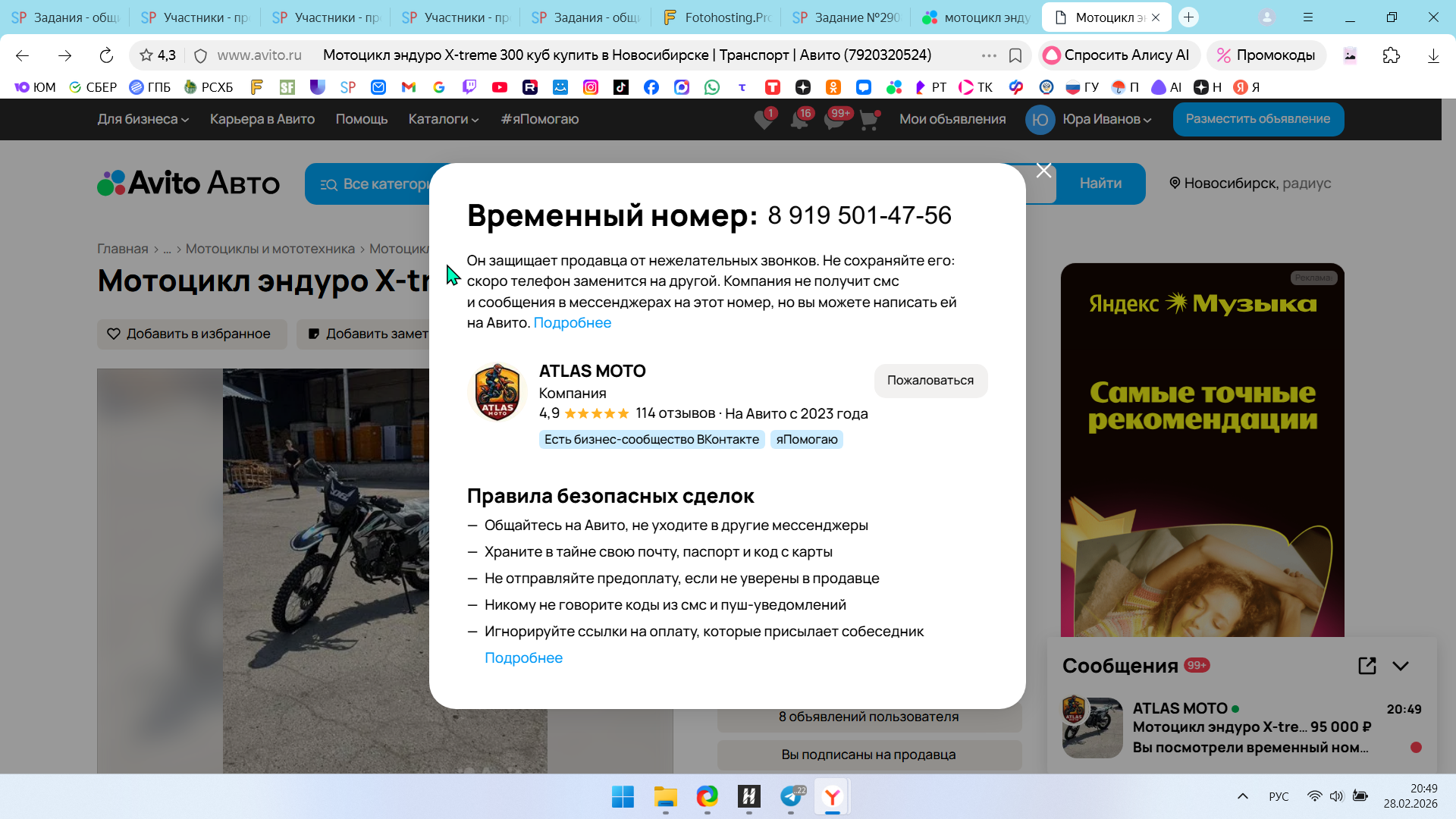Open the favorites heart icon in header
Viewport: 1456px width, 819px height.
pos(764,120)
